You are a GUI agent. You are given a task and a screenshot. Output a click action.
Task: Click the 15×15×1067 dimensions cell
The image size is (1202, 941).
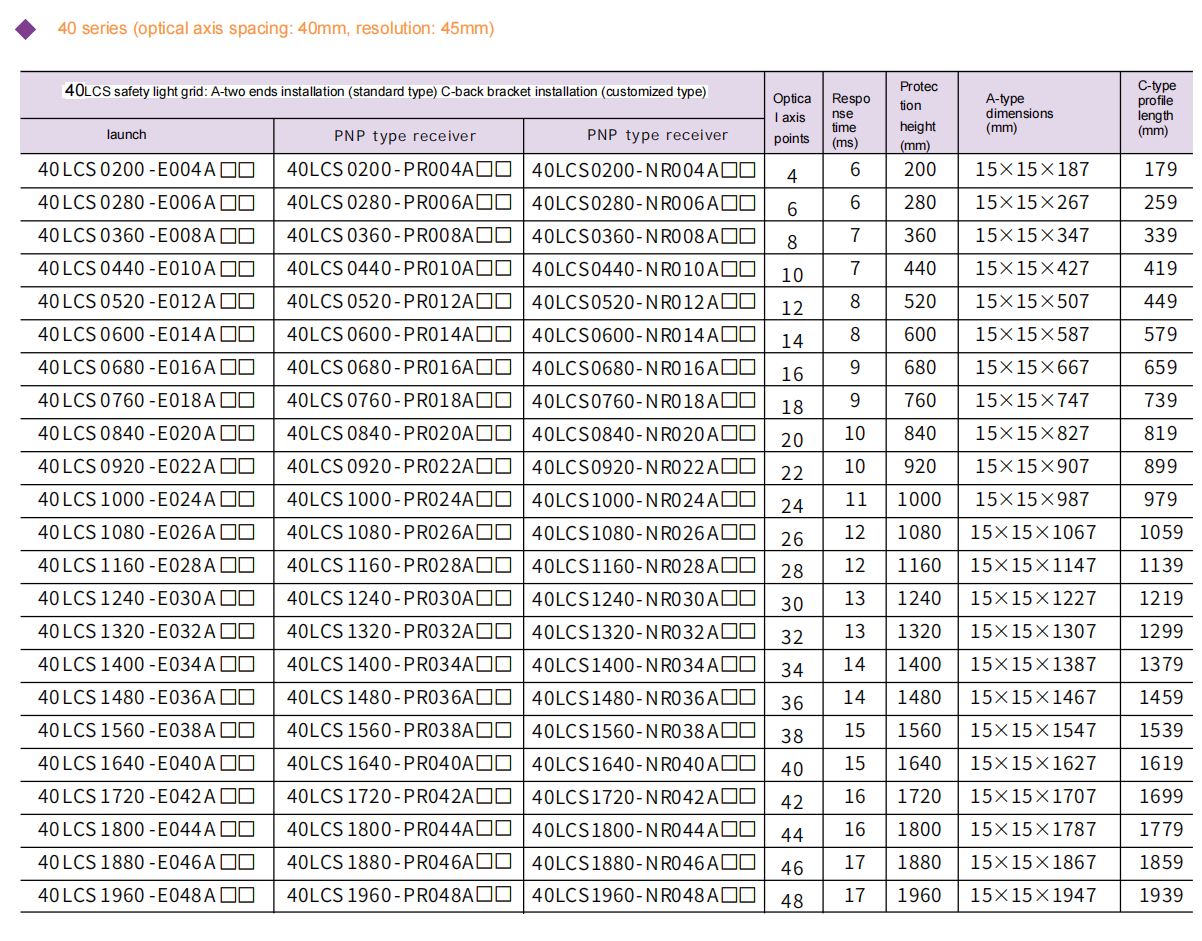coord(1032,533)
